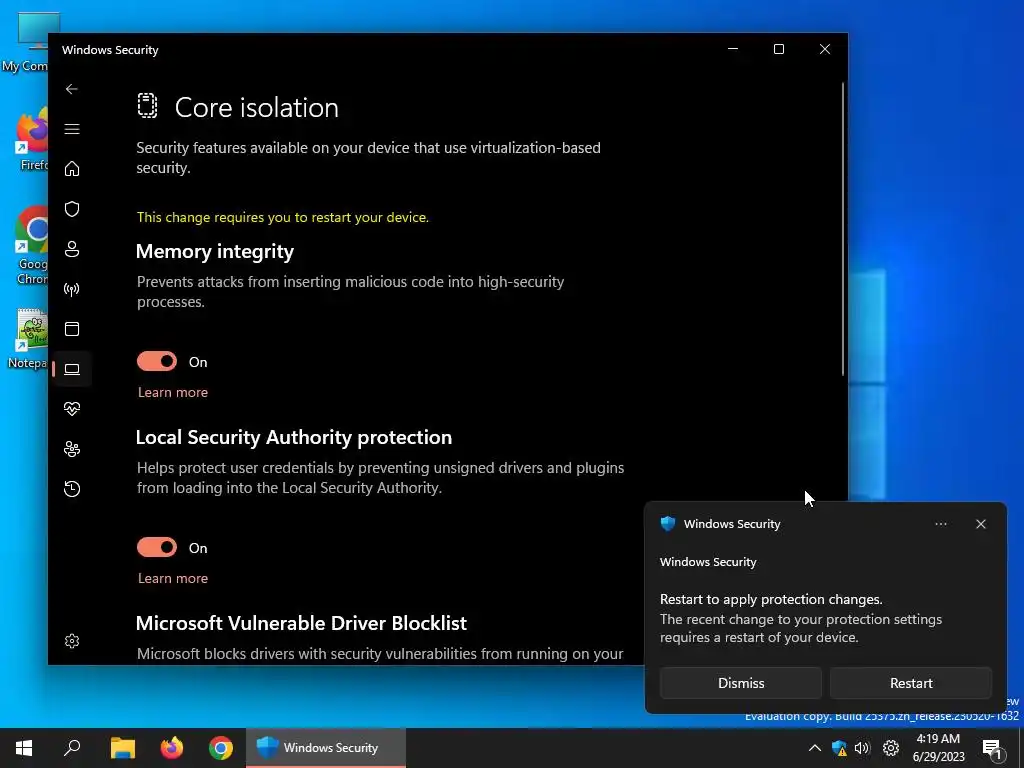Open the Home section in sidebar
Viewport: 1024px width, 768px height.
[72, 169]
